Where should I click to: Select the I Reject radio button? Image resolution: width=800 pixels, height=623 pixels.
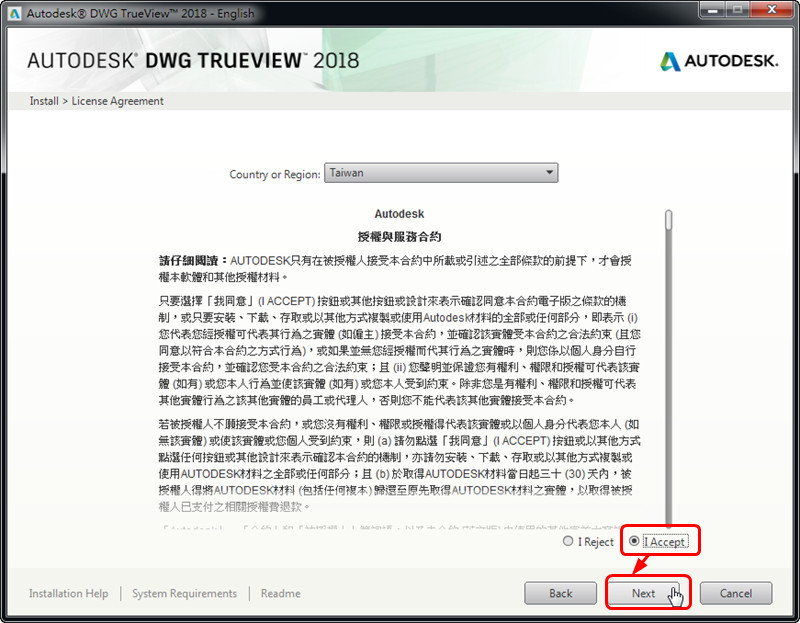(568, 541)
